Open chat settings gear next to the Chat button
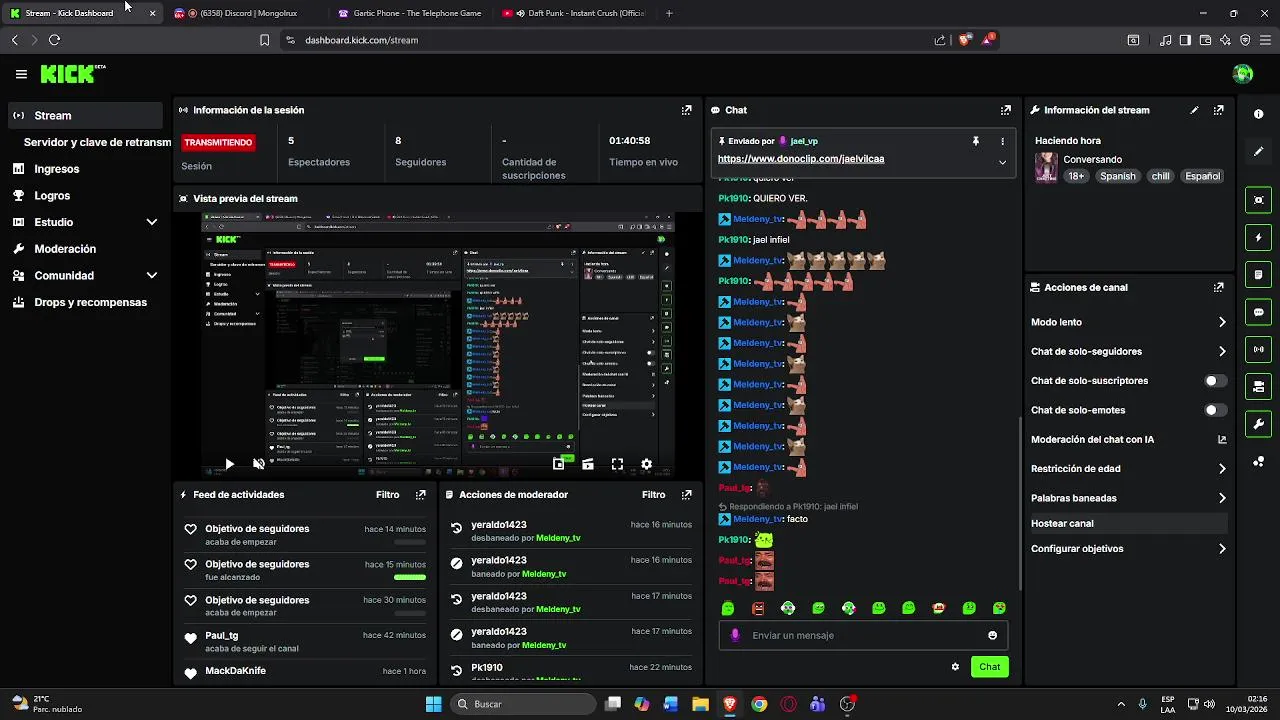The height and width of the screenshot is (720, 1280). [955, 667]
